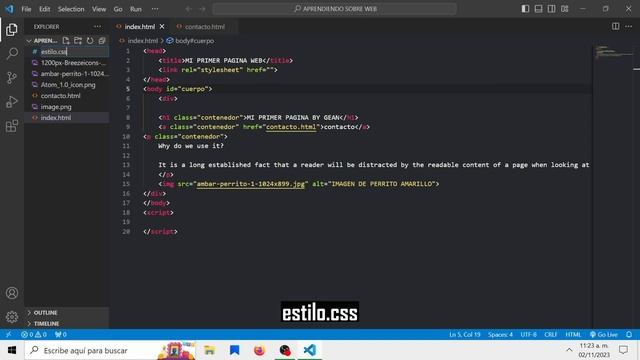Open the Manage gear icon
Image resolution: width=640 pixels, height=360 pixels.
tap(12, 317)
